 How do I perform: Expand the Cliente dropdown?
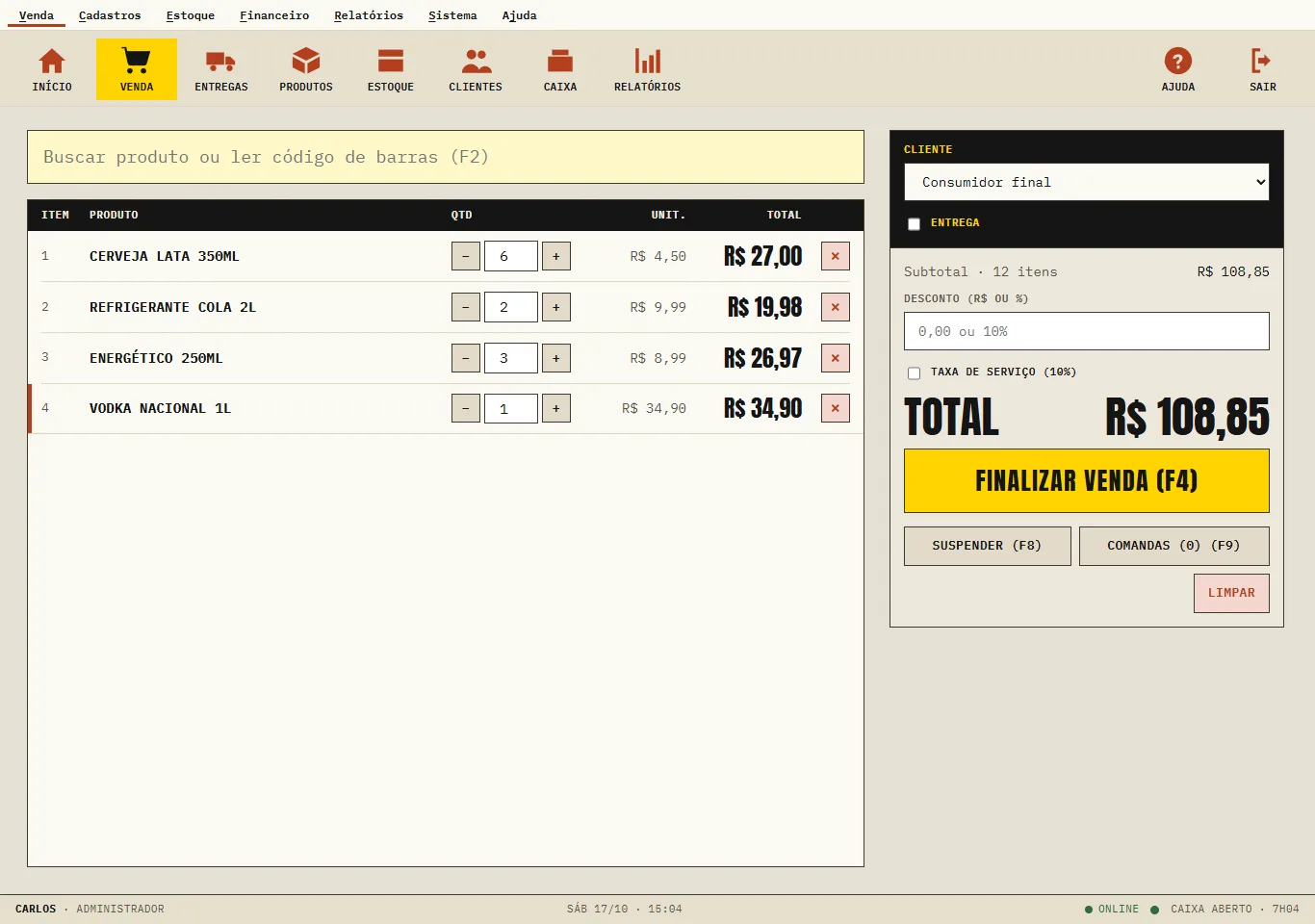(x=1087, y=182)
